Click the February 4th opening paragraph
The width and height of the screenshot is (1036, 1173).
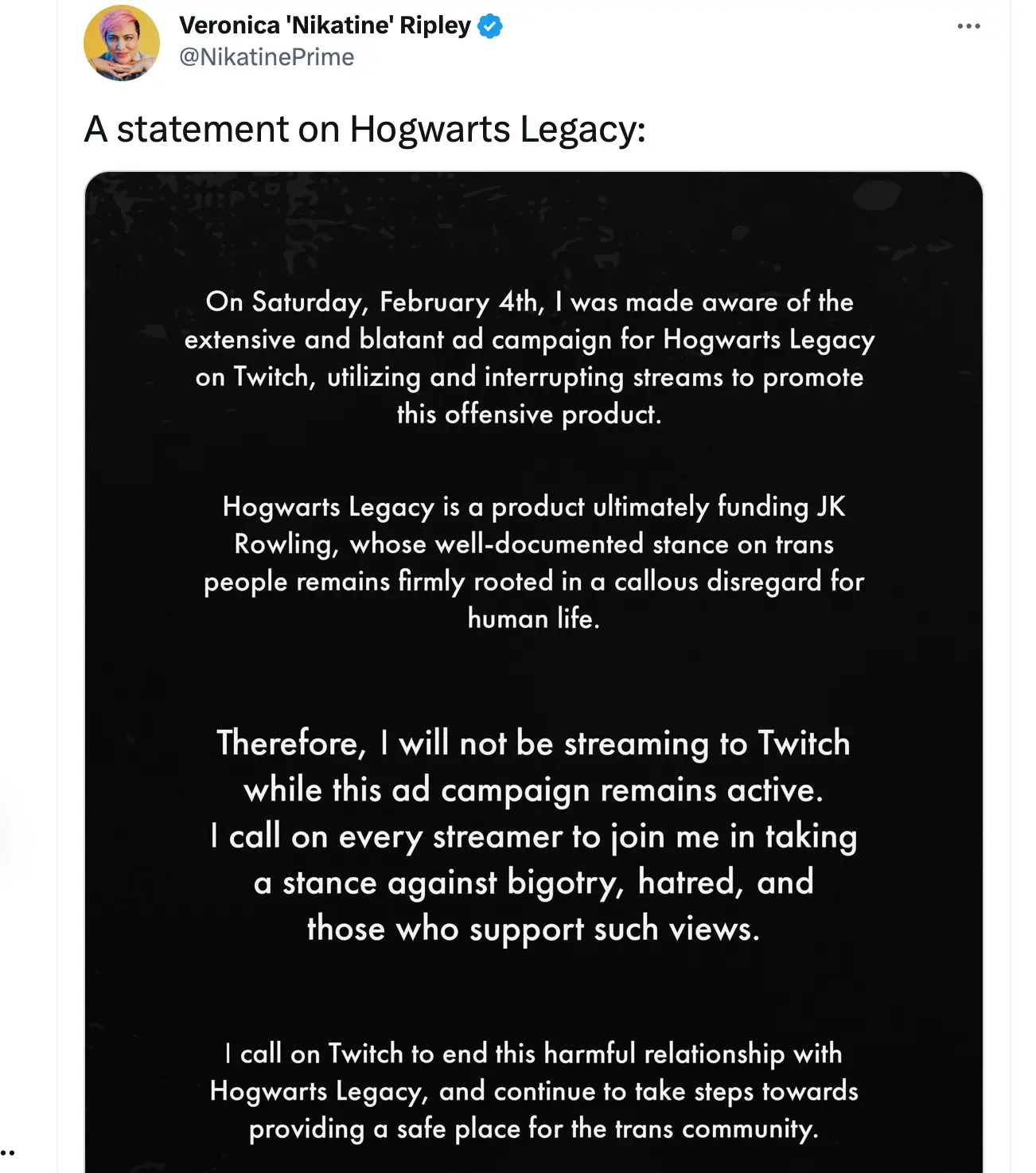[x=530, y=357]
